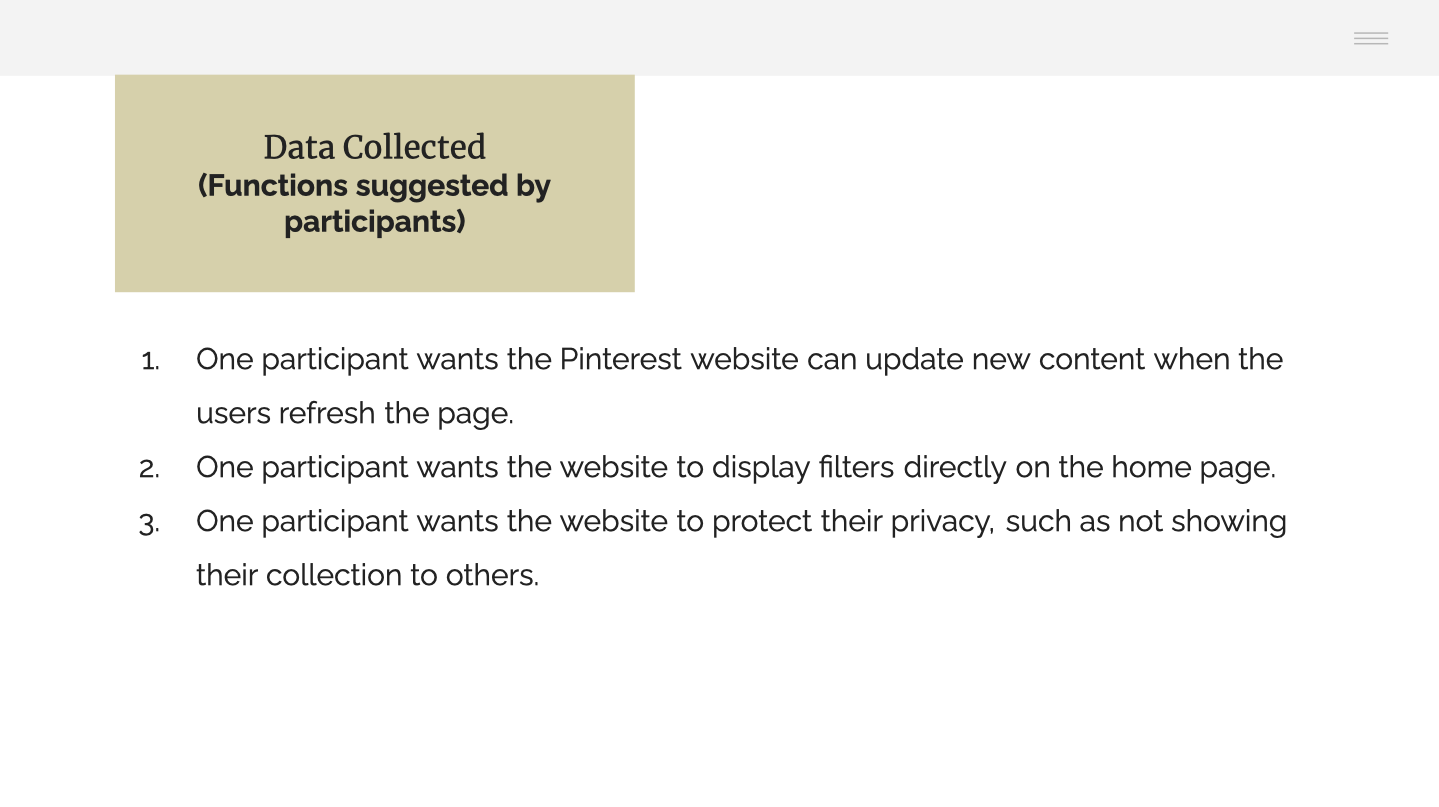Click the gray top header bar
Screen dimensions: 1439x807
(x=719, y=37)
